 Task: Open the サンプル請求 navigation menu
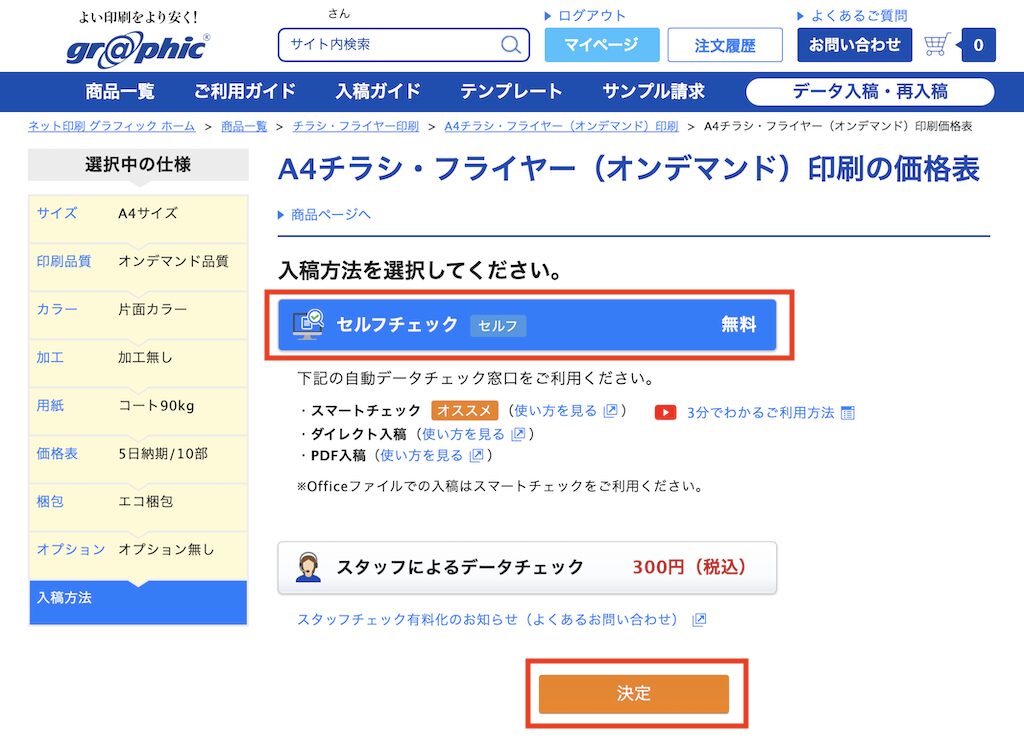pos(653,91)
